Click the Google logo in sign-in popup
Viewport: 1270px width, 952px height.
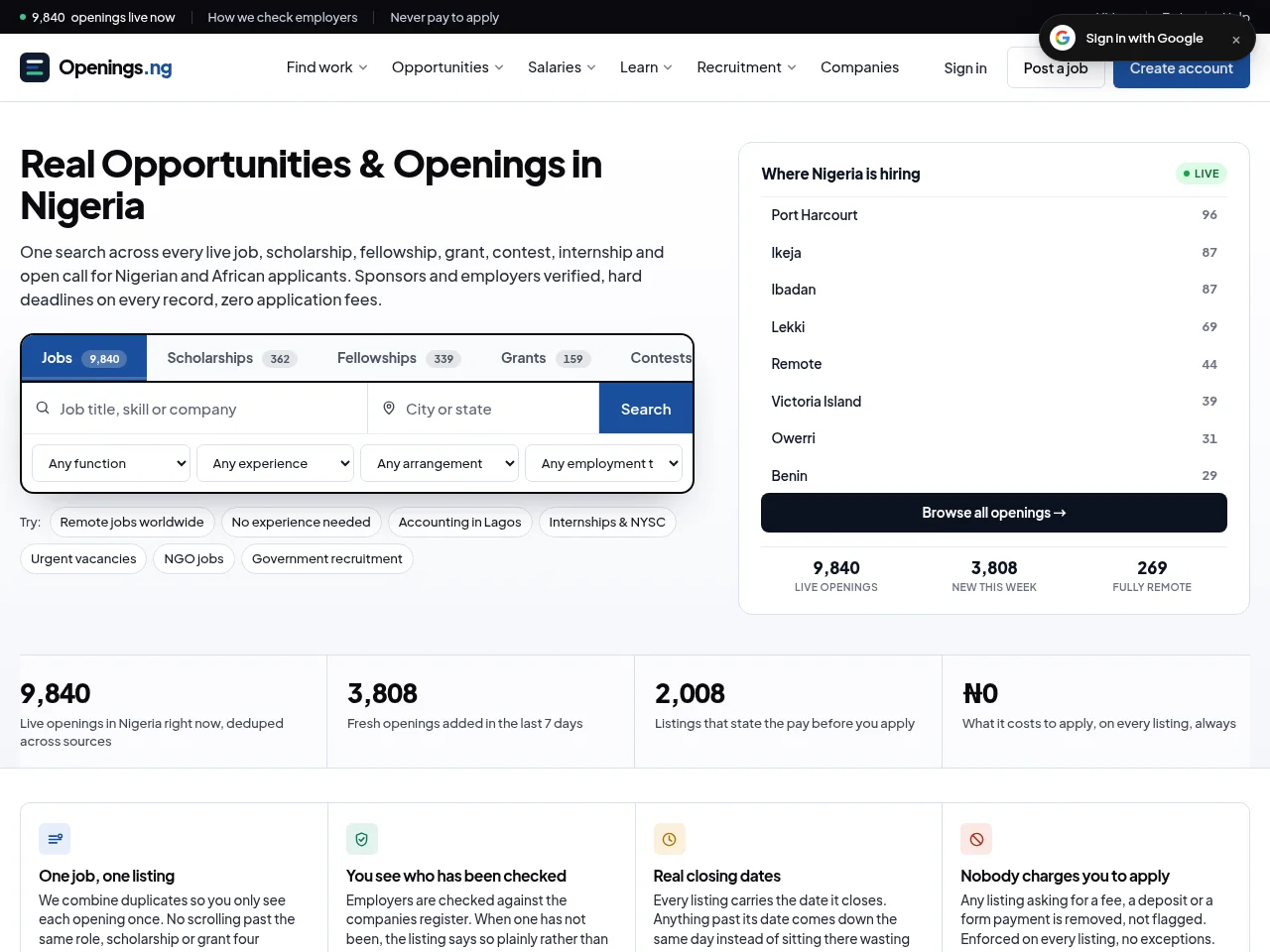point(1063,38)
